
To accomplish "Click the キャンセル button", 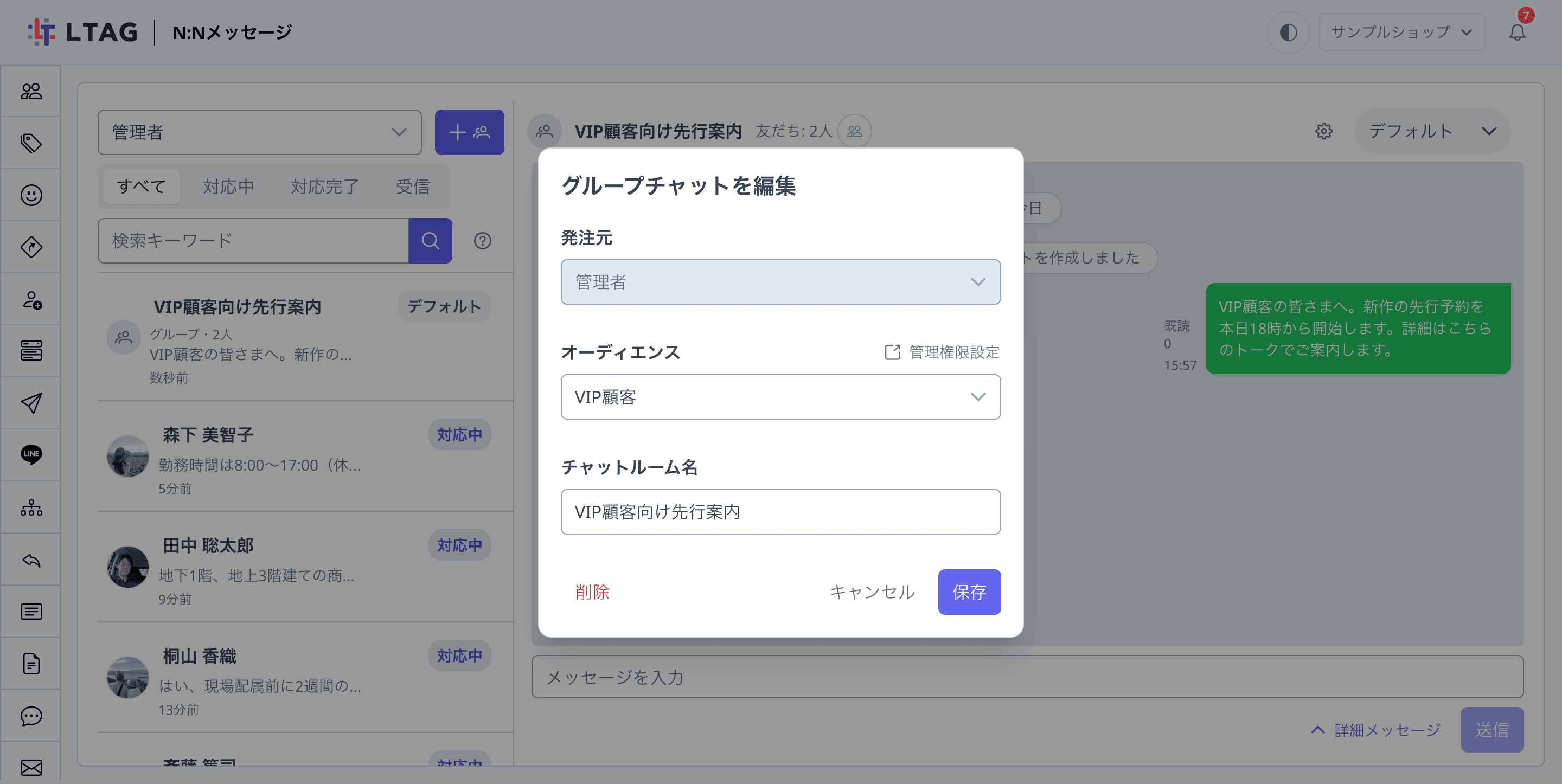I will 872,592.
